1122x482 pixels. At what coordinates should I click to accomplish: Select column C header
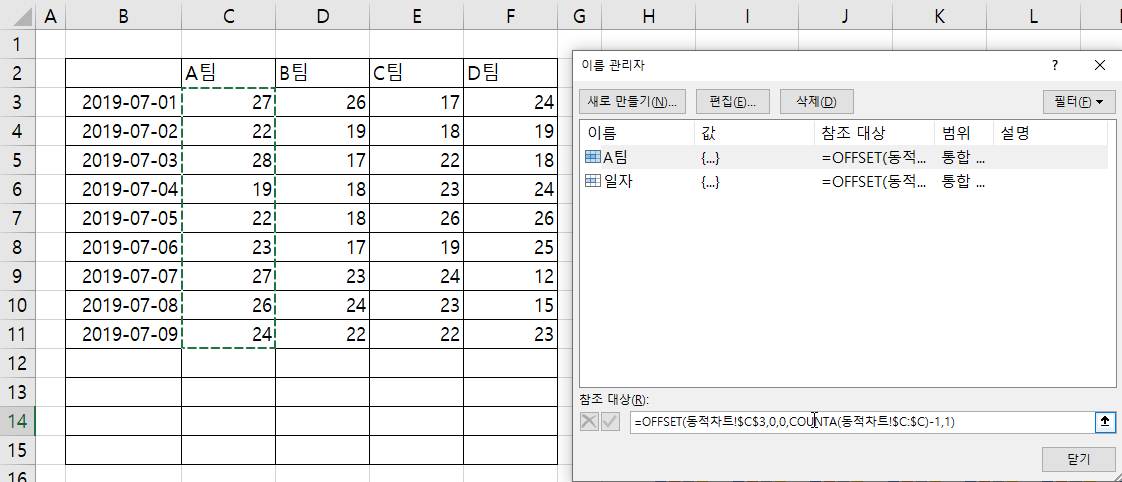click(x=228, y=17)
